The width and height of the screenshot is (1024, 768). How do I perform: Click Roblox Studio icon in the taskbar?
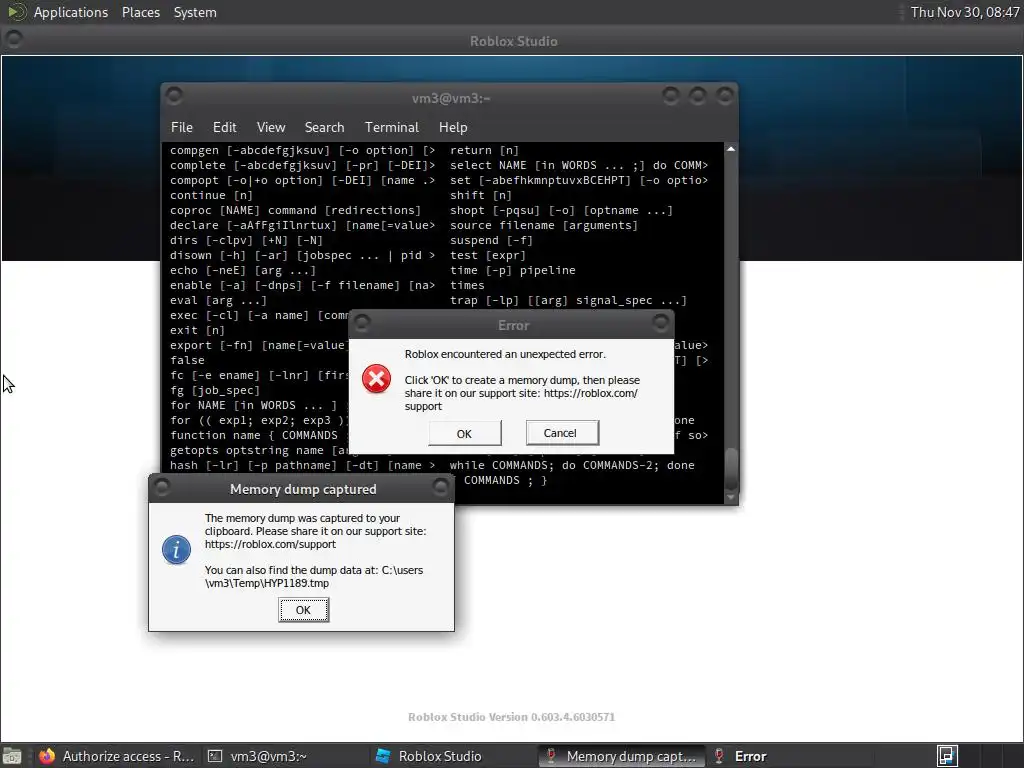383,756
